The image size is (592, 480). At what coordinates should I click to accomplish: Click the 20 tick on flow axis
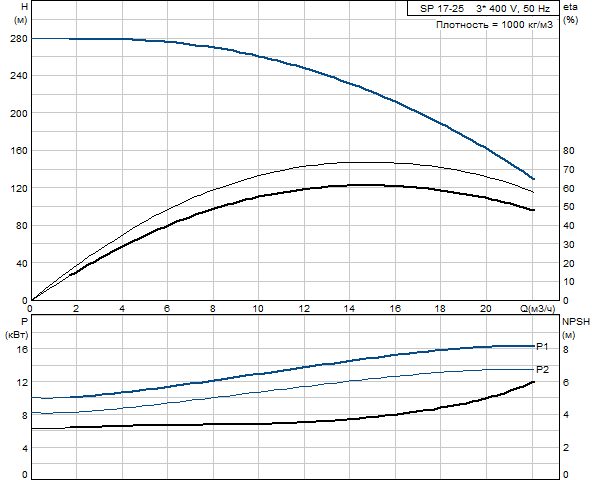[x=486, y=309]
